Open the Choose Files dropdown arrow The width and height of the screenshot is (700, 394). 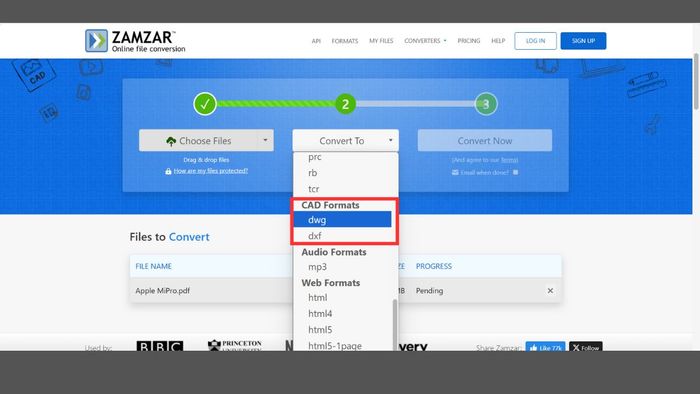(x=265, y=141)
